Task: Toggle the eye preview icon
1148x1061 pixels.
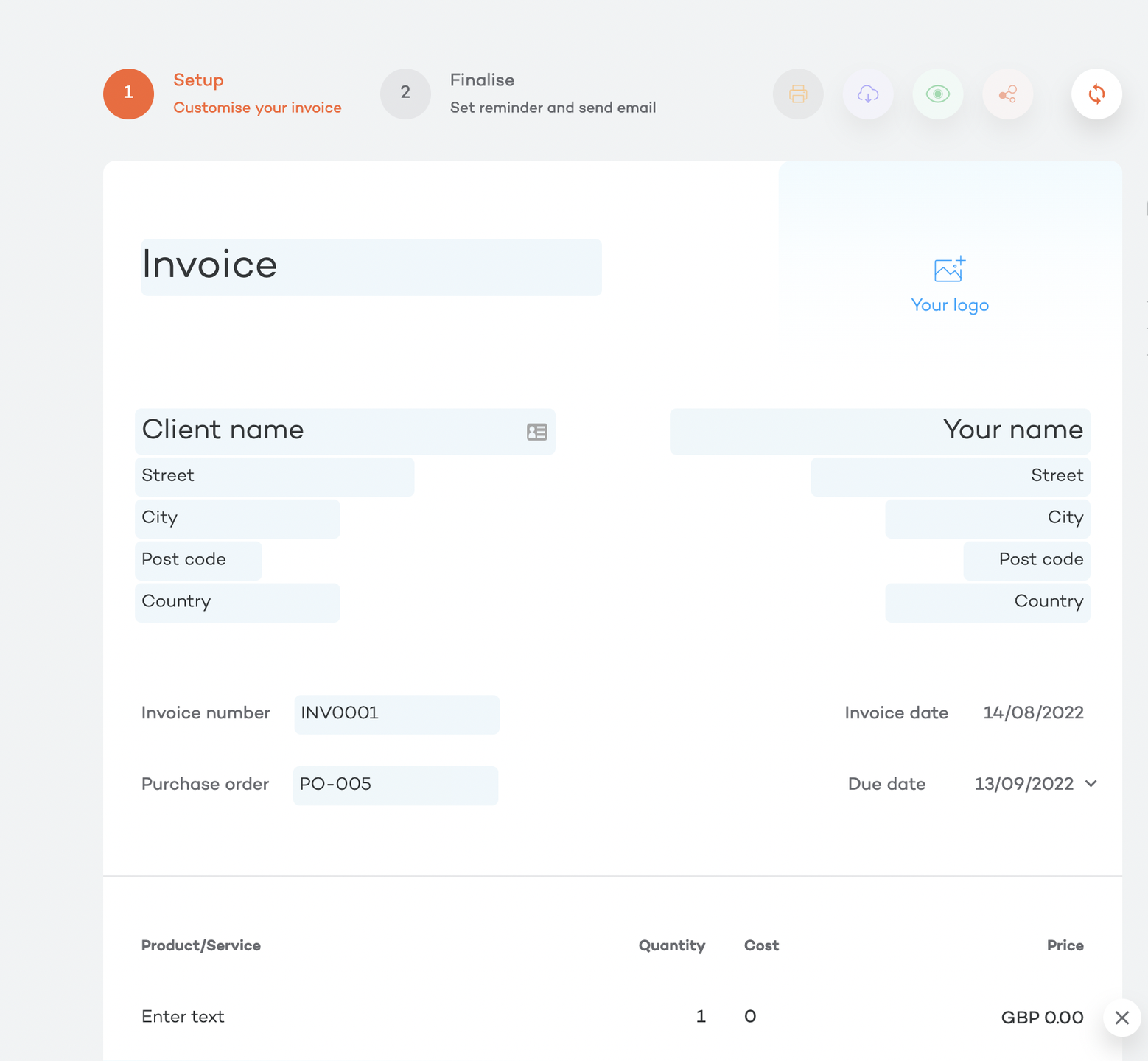Action: [x=938, y=94]
